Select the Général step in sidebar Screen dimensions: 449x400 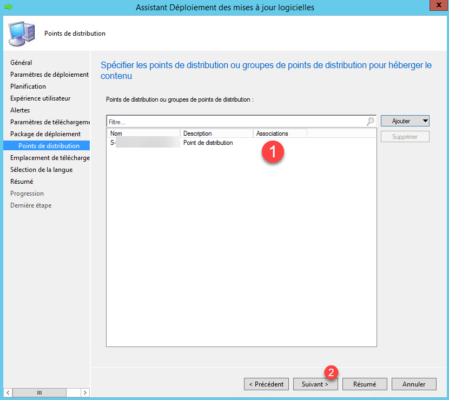pyautogui.click(x=21, y=62)
